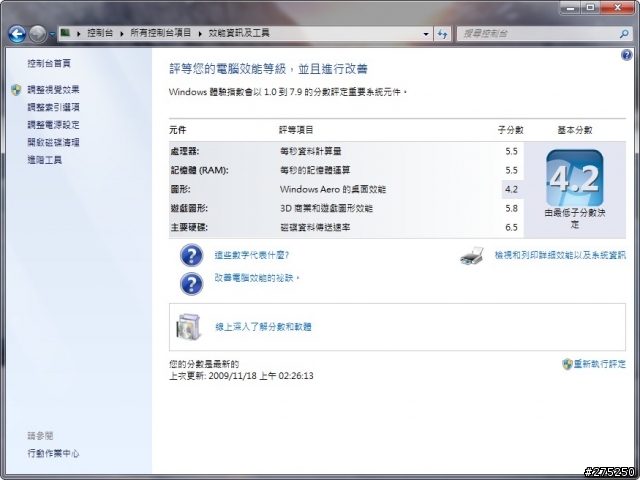Select 效能資訊及工具 breadcrumb
Screen dimensions: 640x480
(239, 33)
